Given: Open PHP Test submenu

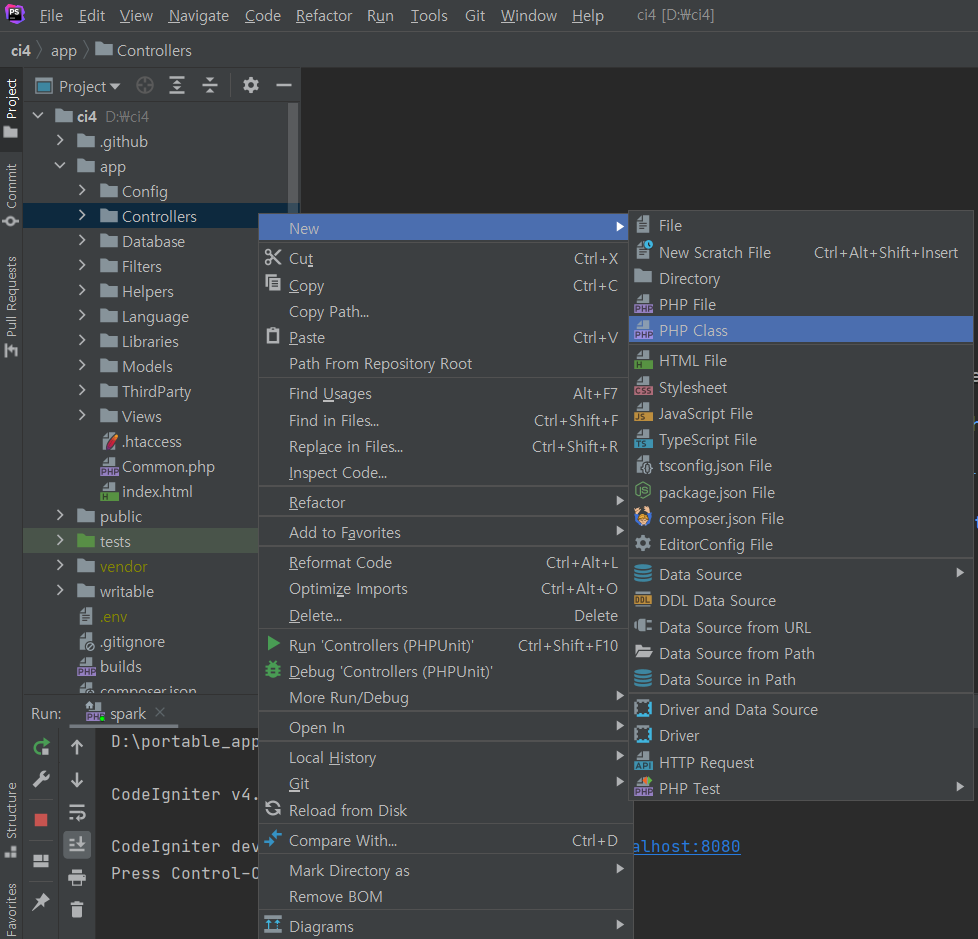Looking at the screenshot, I should click(801, 789).
